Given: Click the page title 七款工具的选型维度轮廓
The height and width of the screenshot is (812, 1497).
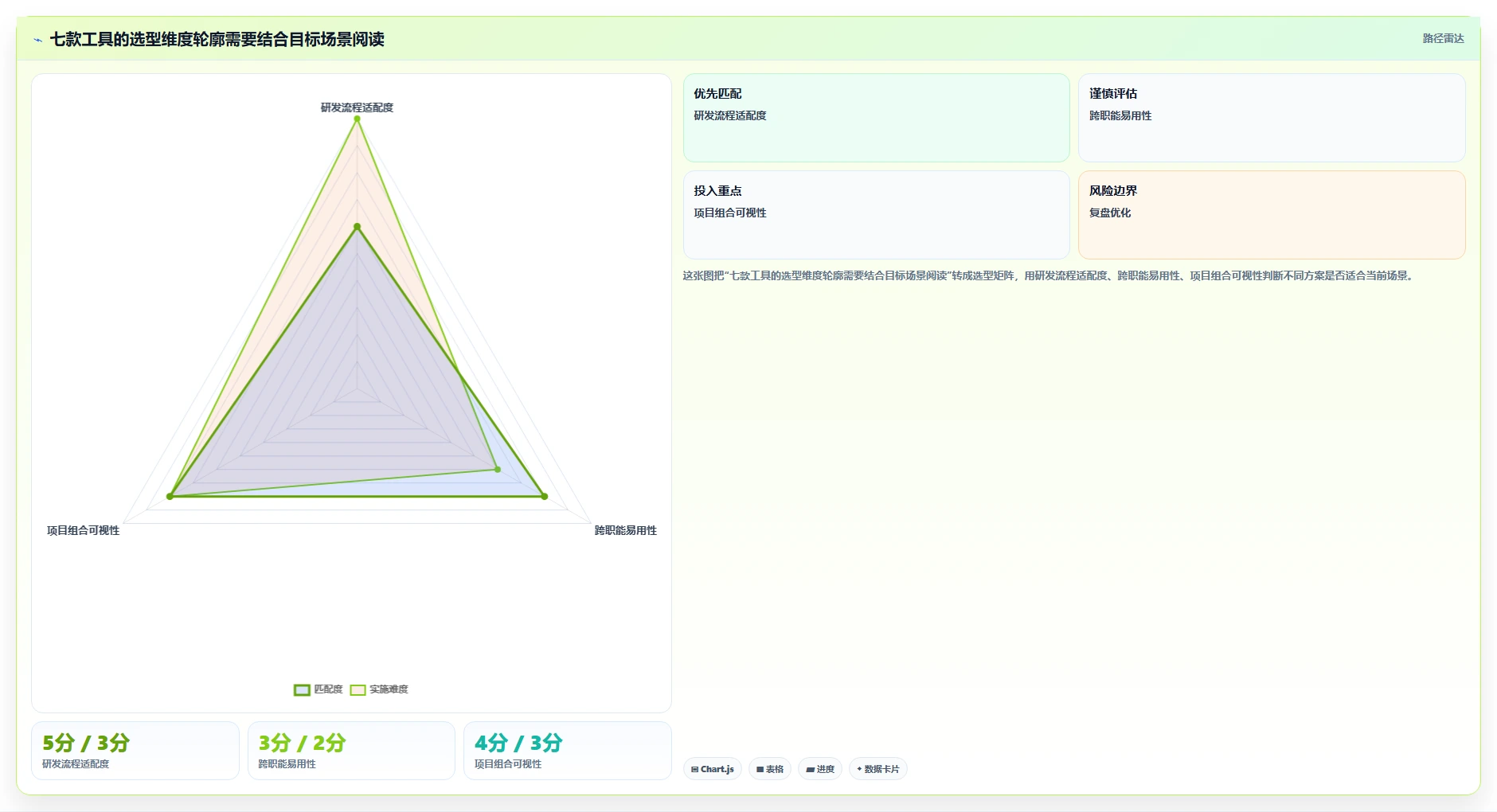Looking at the screenshot, I should pyautogui.click(x=217, y=39).
